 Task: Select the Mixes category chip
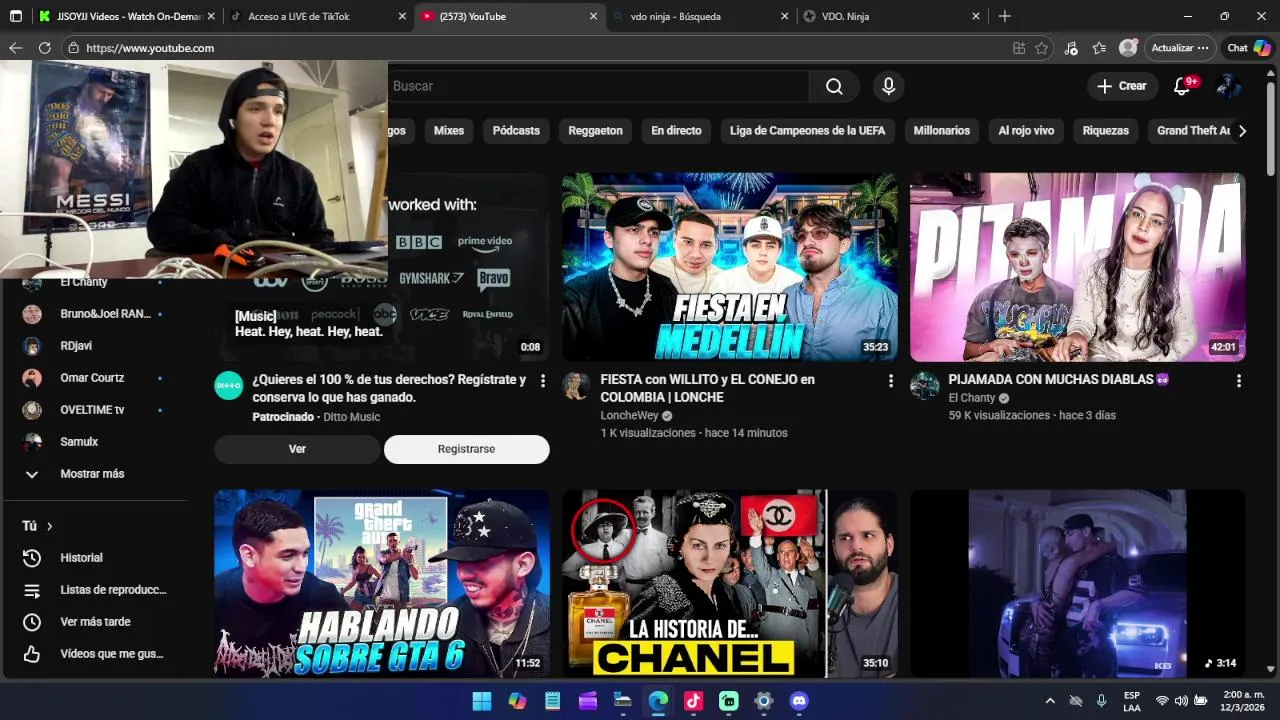(449, 131)
